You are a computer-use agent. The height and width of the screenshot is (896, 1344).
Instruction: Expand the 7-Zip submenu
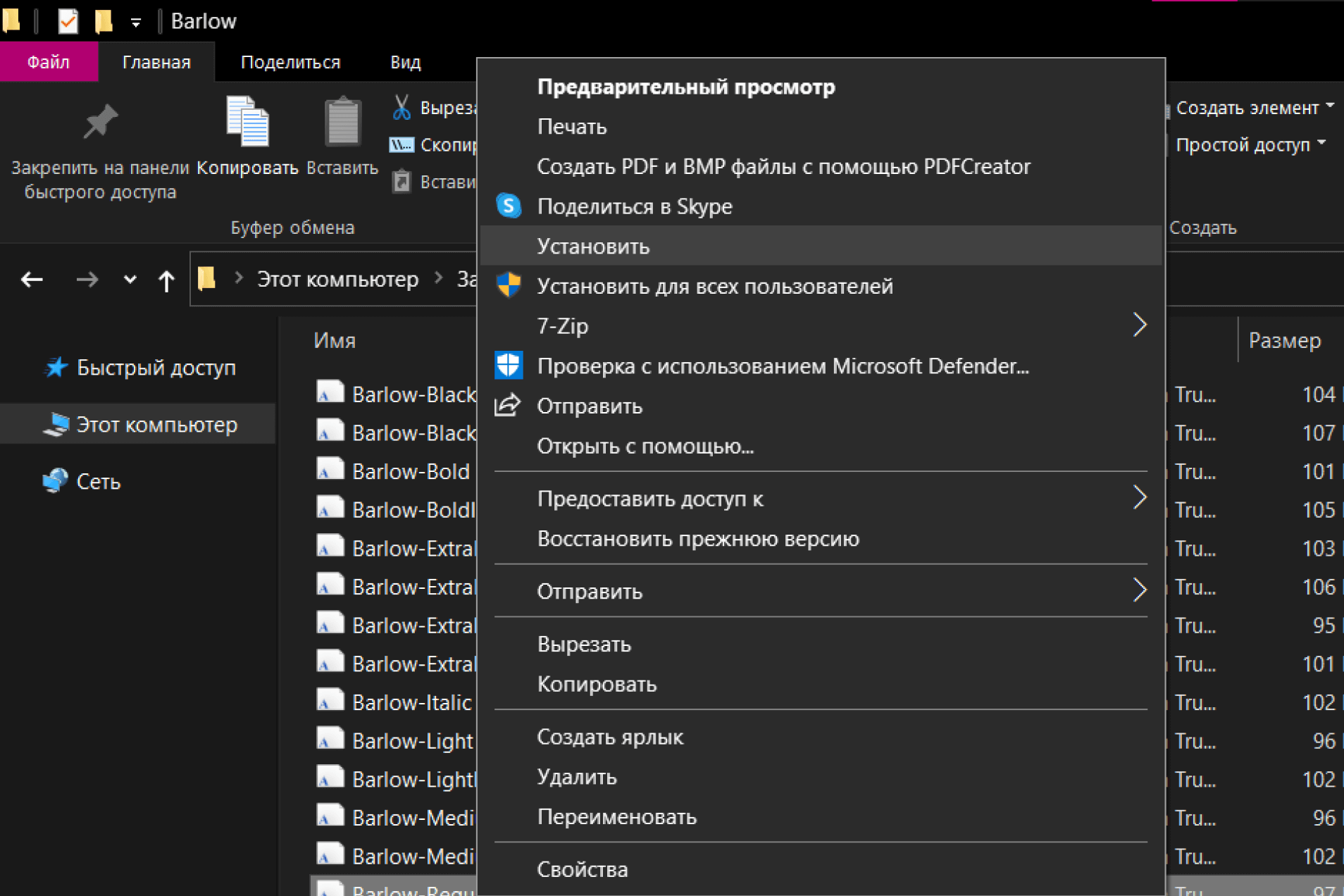coord(1139,325)
